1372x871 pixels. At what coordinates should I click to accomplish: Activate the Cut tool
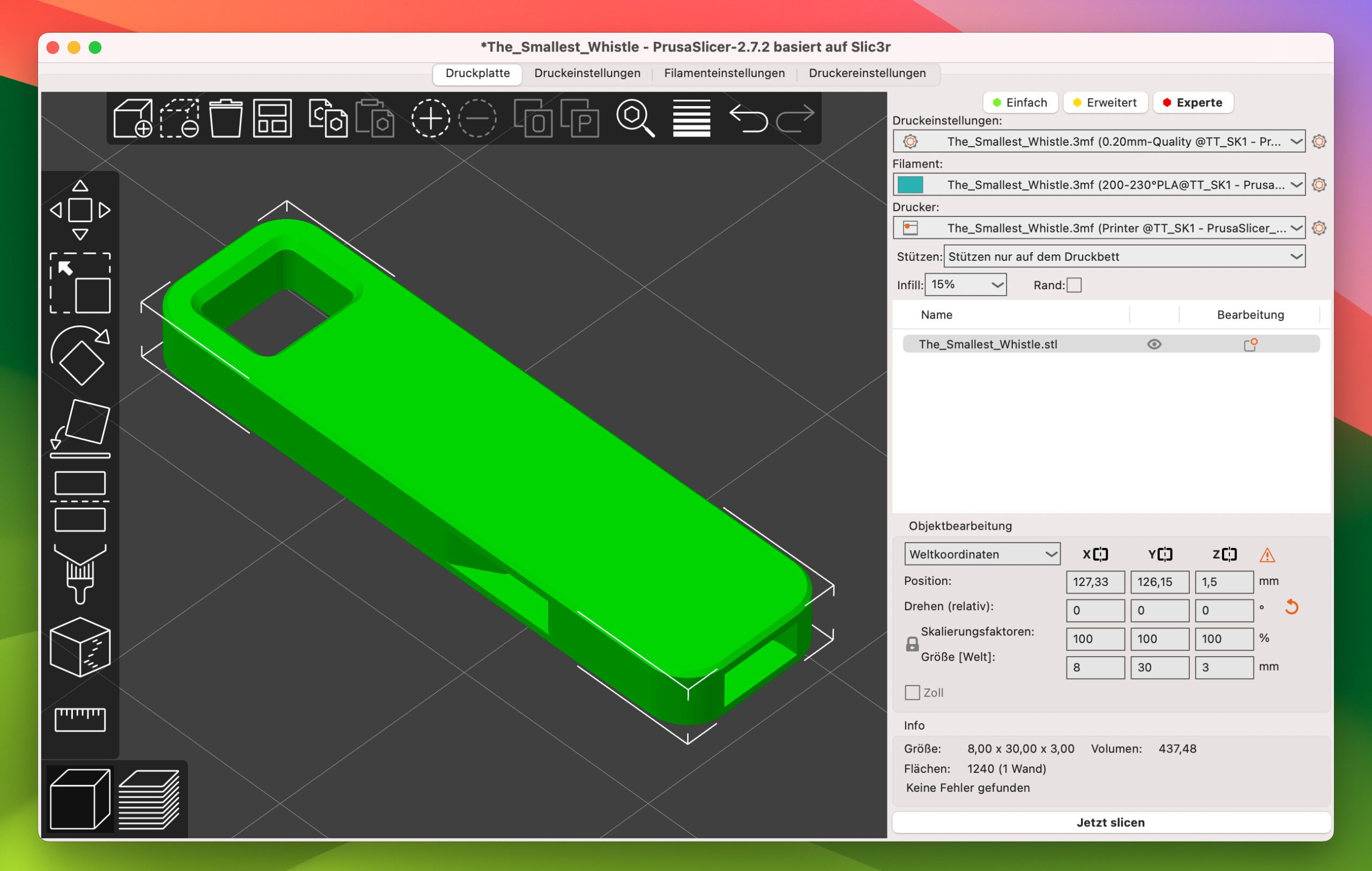80,501
